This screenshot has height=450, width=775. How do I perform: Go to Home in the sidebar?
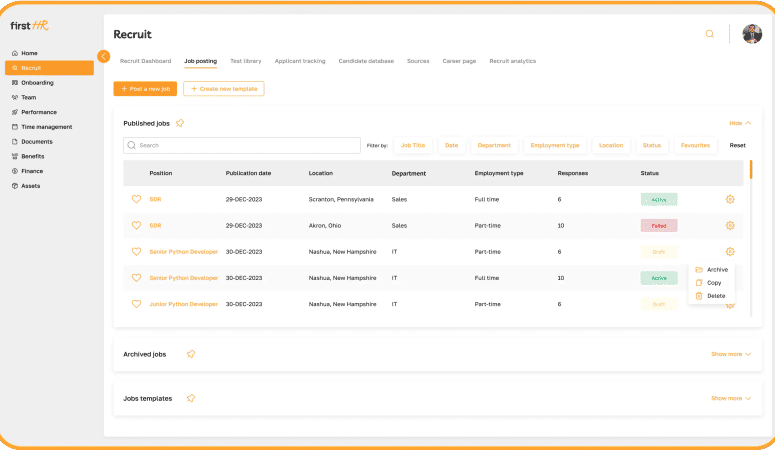[29, 53]
